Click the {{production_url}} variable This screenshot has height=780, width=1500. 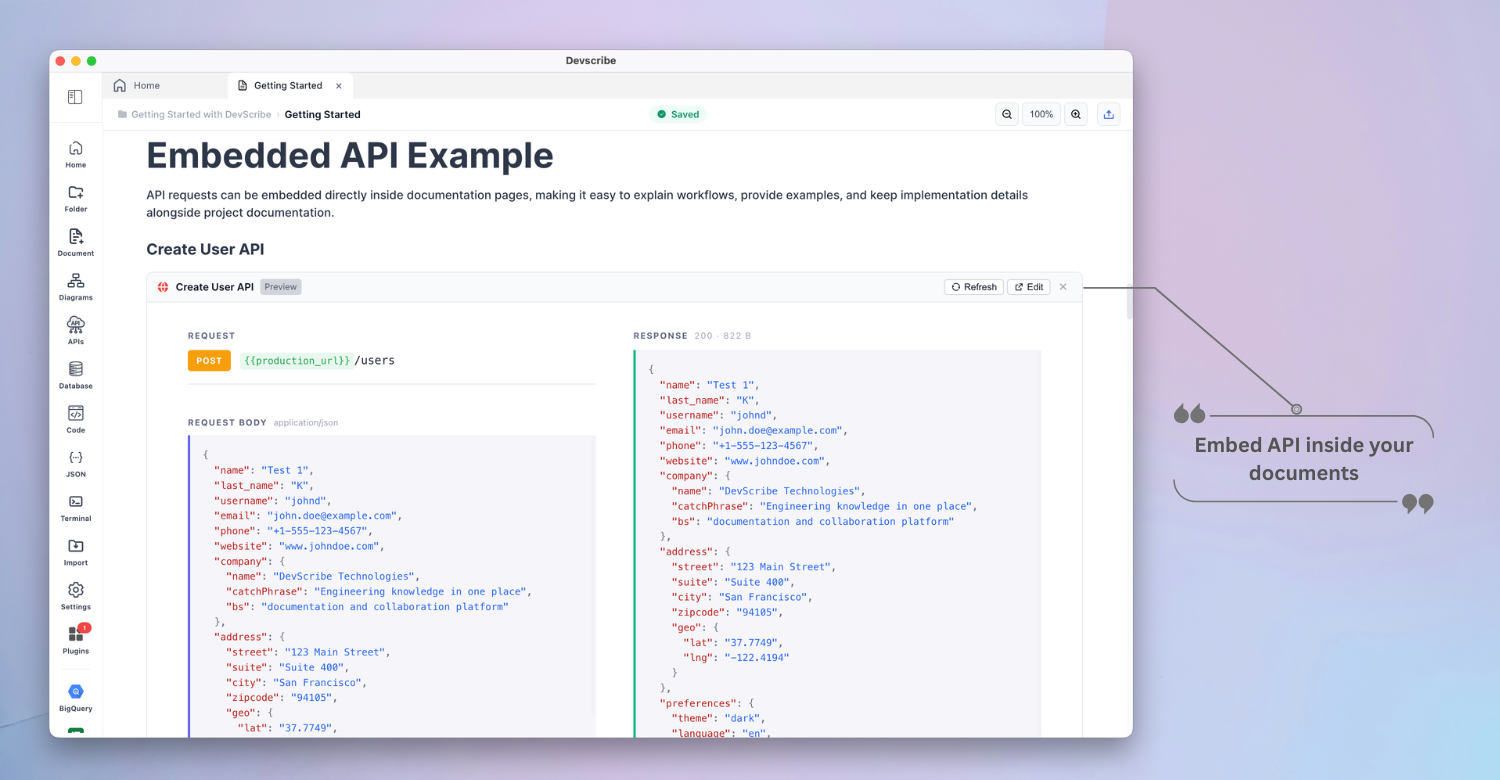click(297, 361)
